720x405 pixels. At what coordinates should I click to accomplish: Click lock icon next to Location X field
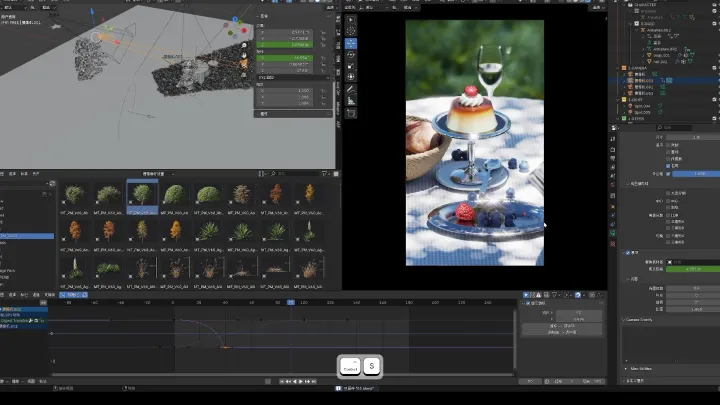323,33
